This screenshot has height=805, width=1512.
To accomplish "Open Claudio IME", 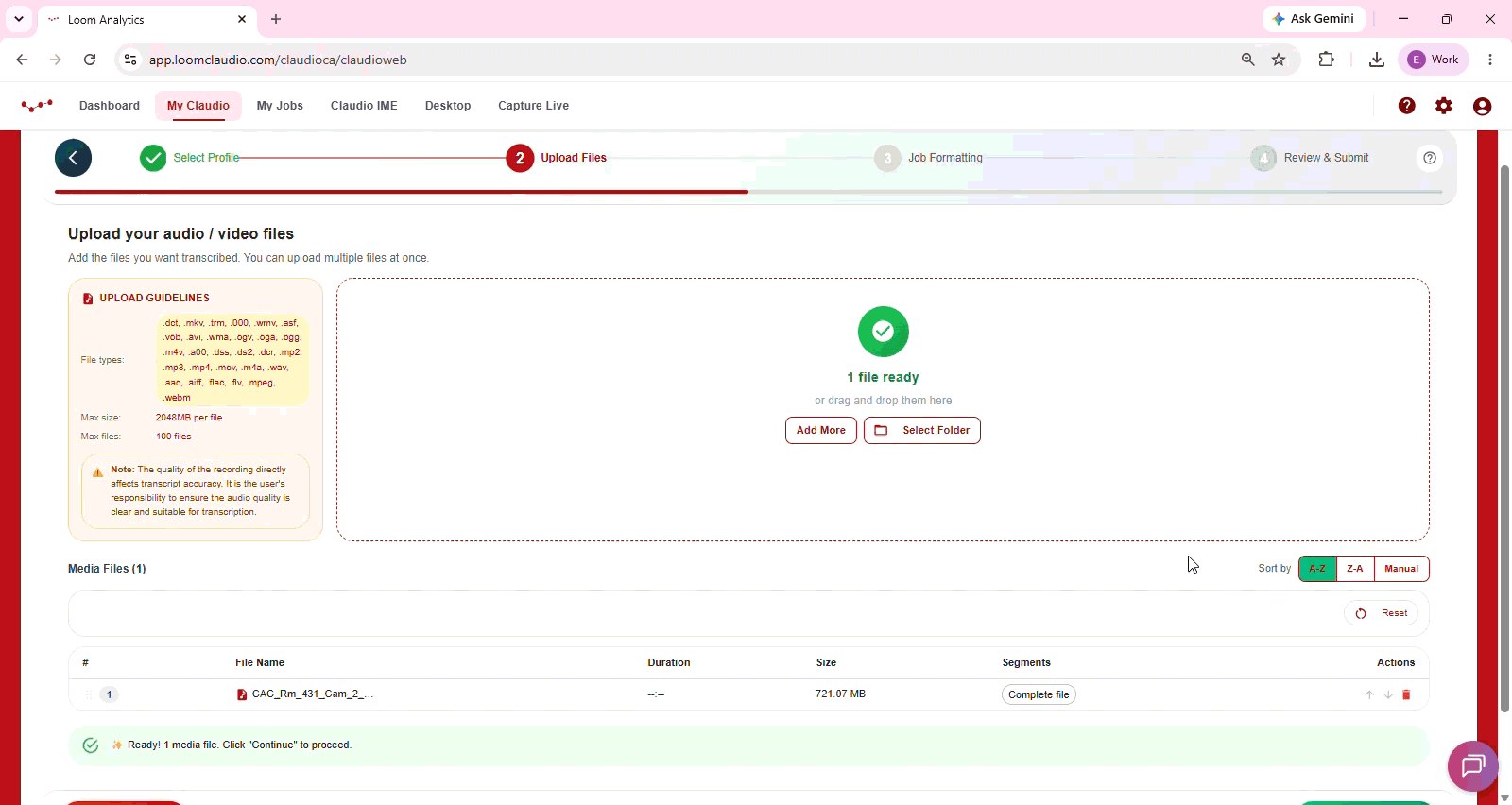I will coord(364,106).
